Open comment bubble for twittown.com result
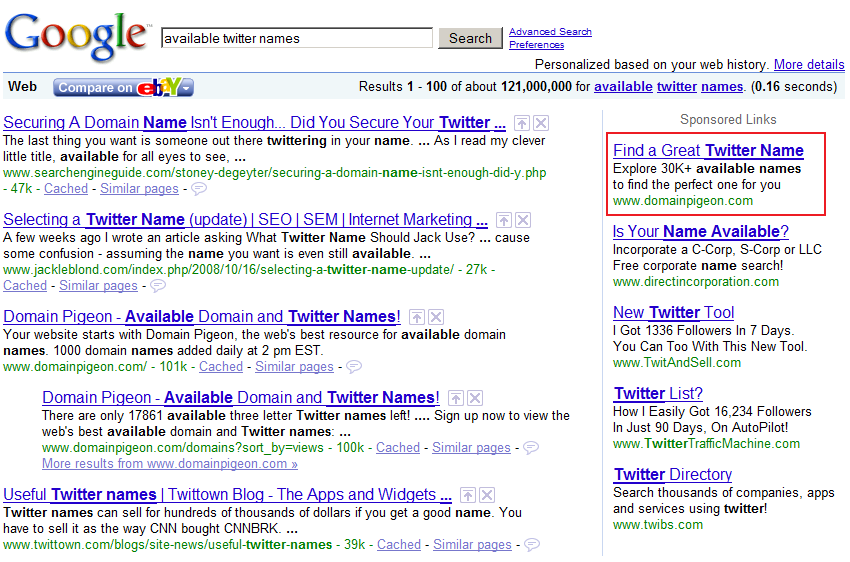This screenshot has height=562, width=850. (532, 545)
